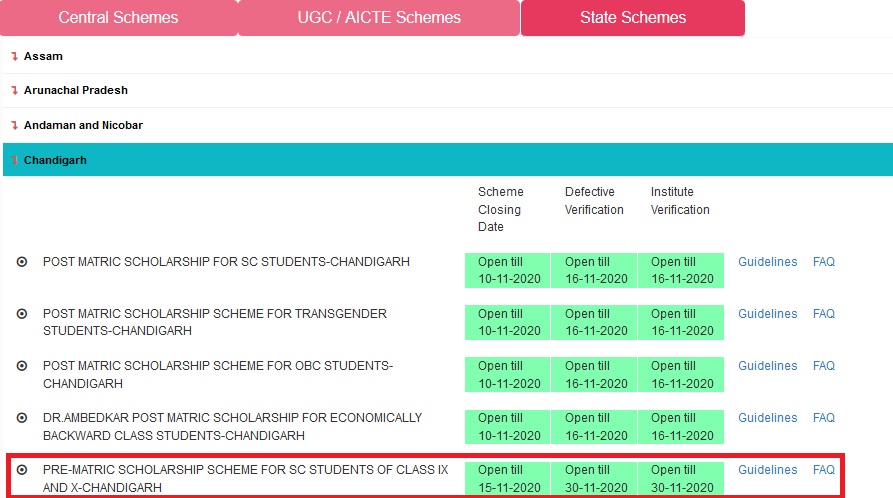
Task: View Guidelines for Transgender Students scheme
Action: pos(767,314)
